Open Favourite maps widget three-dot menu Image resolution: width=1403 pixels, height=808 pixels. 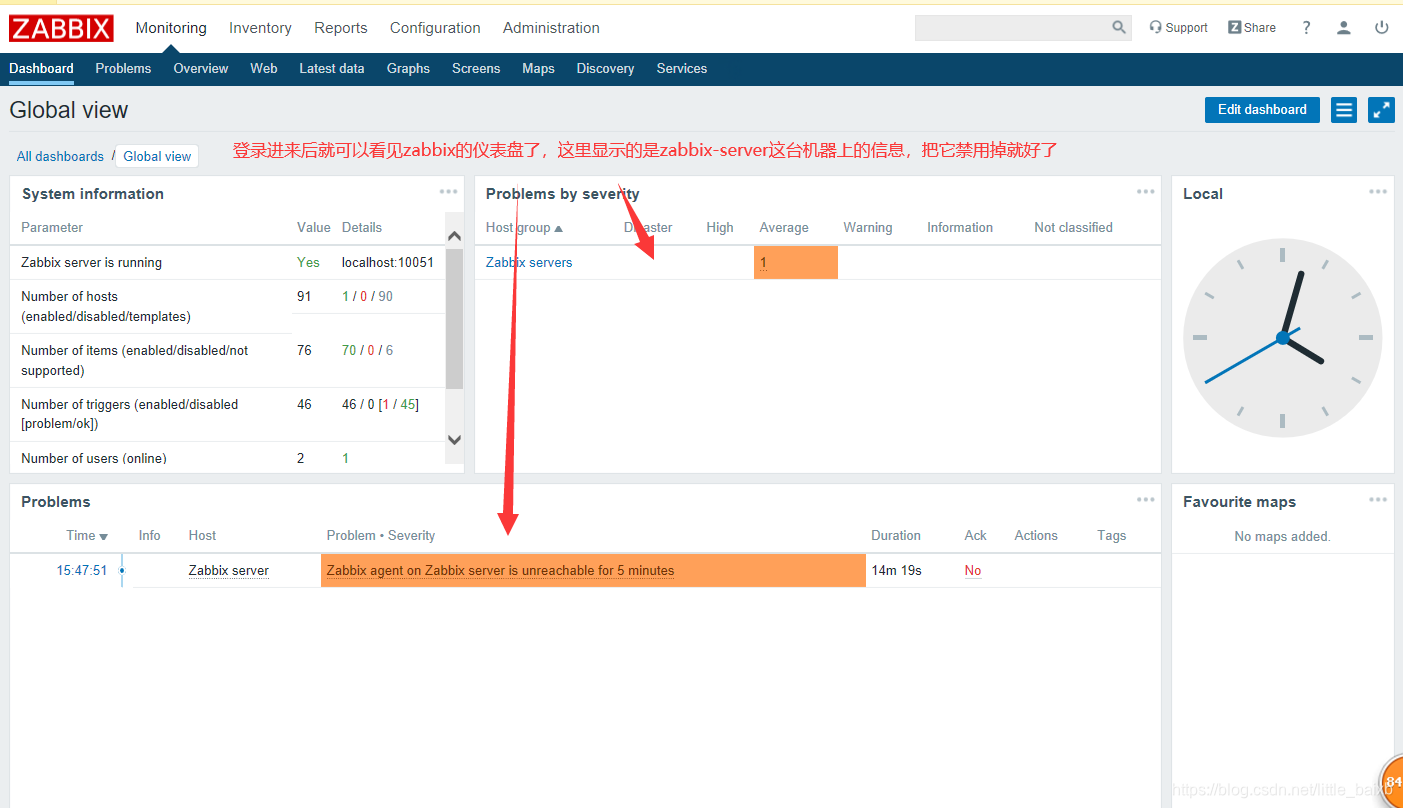(x=1378, y=500)
